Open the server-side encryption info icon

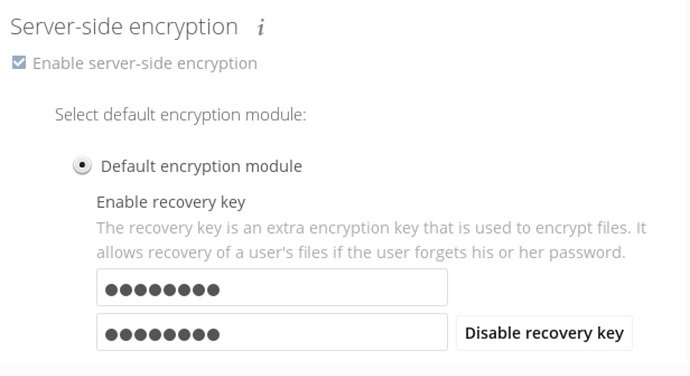pyautogui.click(x=261, y=27)
